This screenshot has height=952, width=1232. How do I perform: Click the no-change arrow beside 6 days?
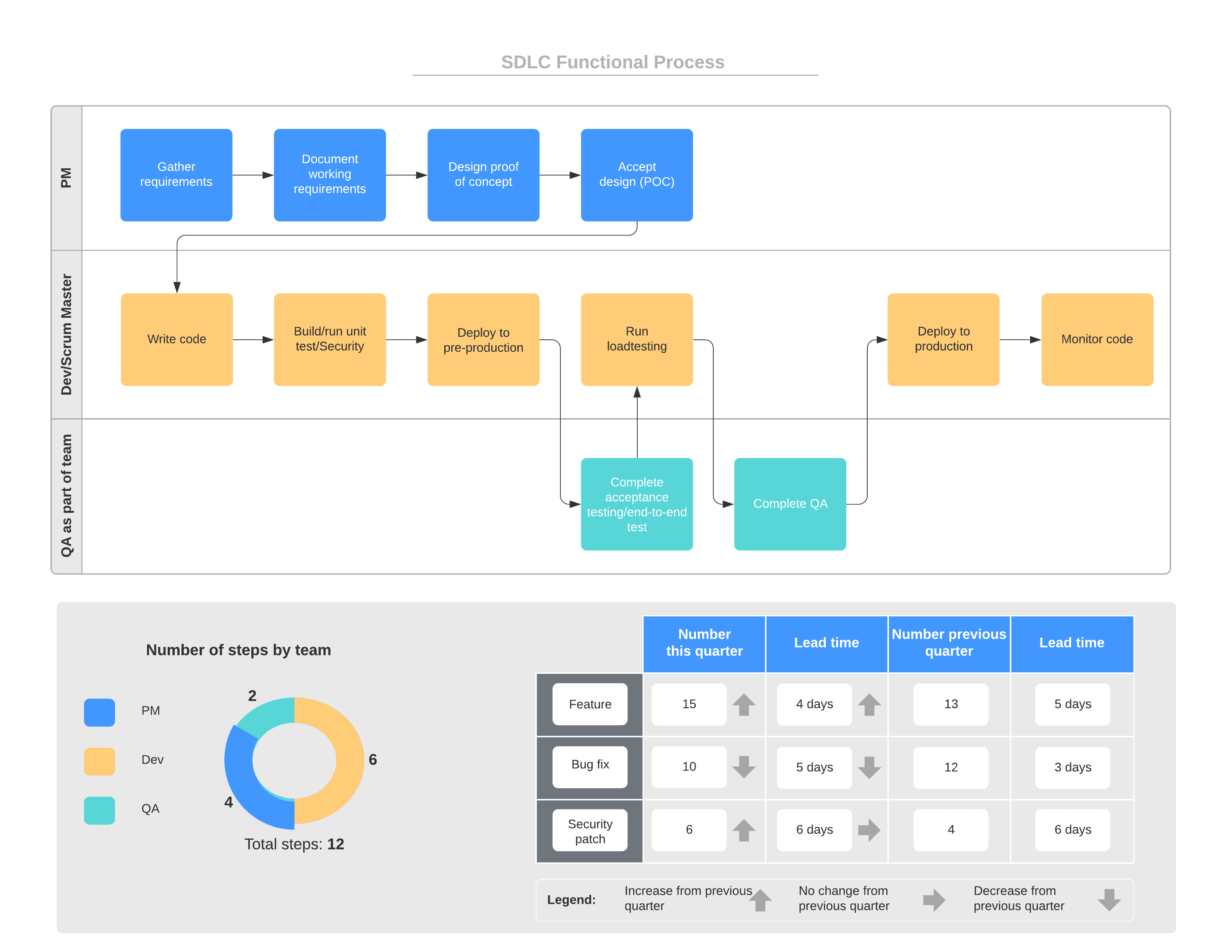(869, 830)
